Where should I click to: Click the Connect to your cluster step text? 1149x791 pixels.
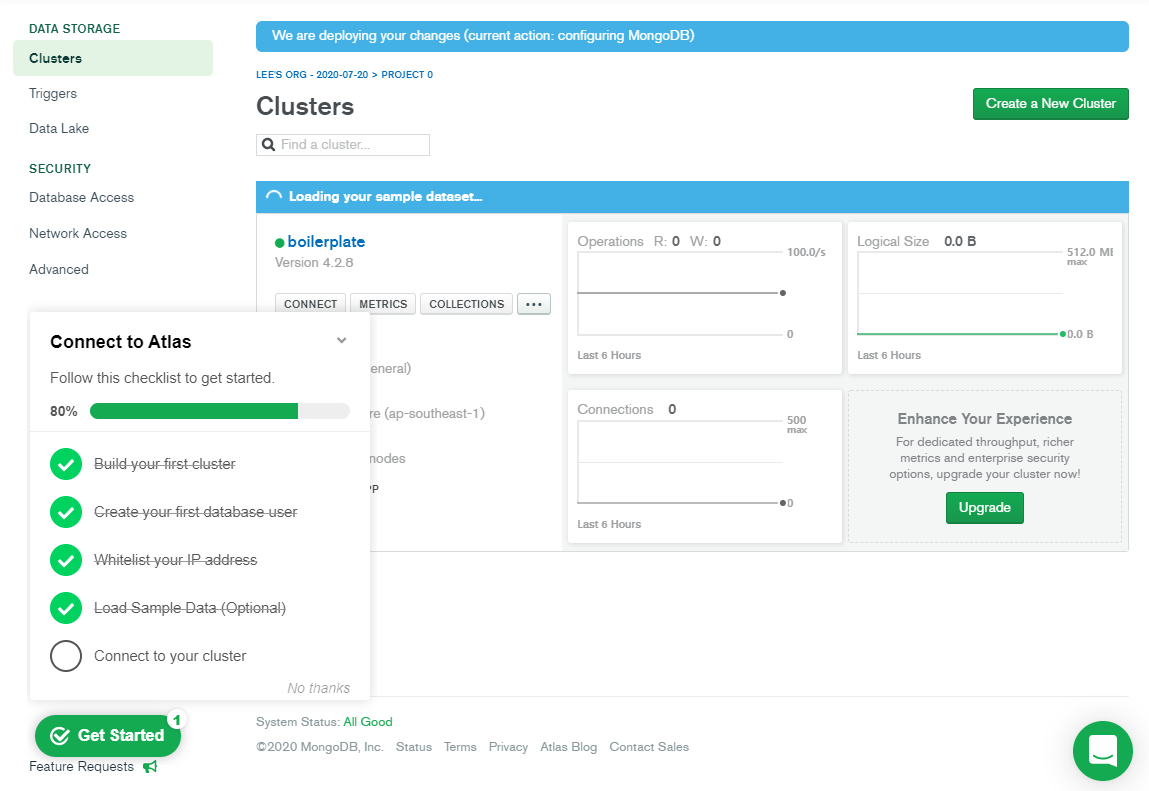170,656
